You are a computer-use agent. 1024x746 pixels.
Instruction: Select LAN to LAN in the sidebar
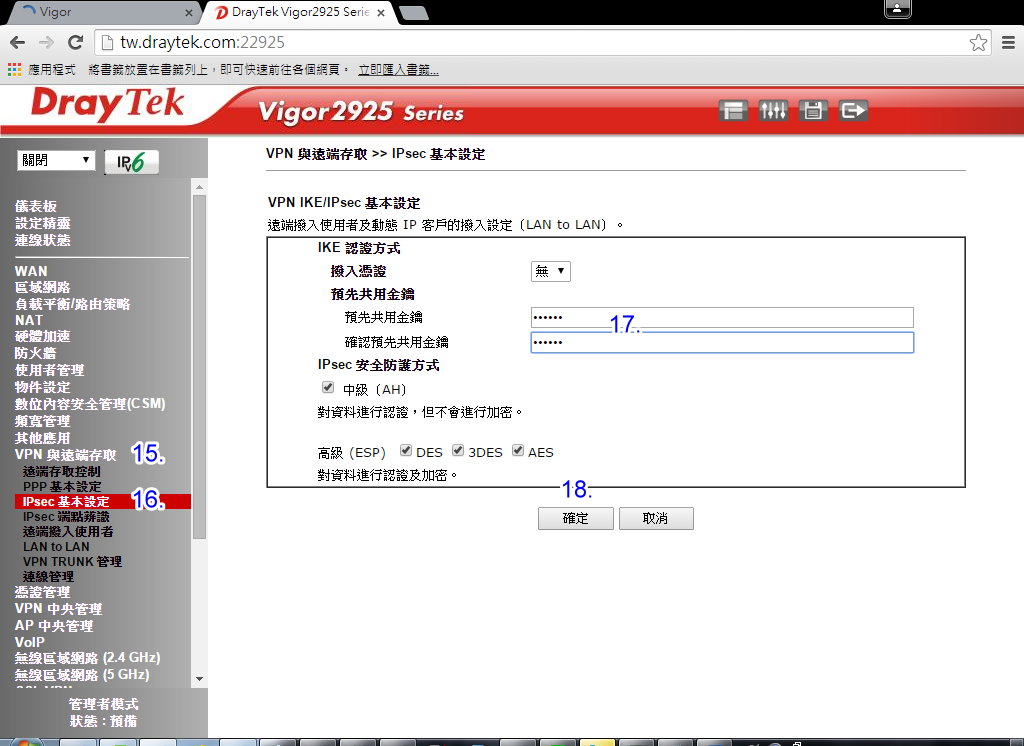pos(56,547)
